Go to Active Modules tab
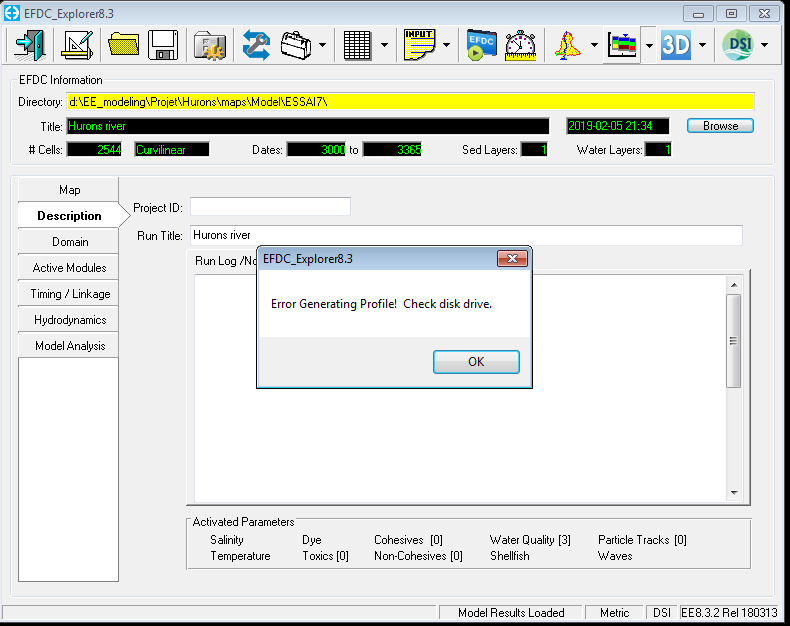Image resolution: width=790 pixels, height=626 pixels. coord(69,268)
